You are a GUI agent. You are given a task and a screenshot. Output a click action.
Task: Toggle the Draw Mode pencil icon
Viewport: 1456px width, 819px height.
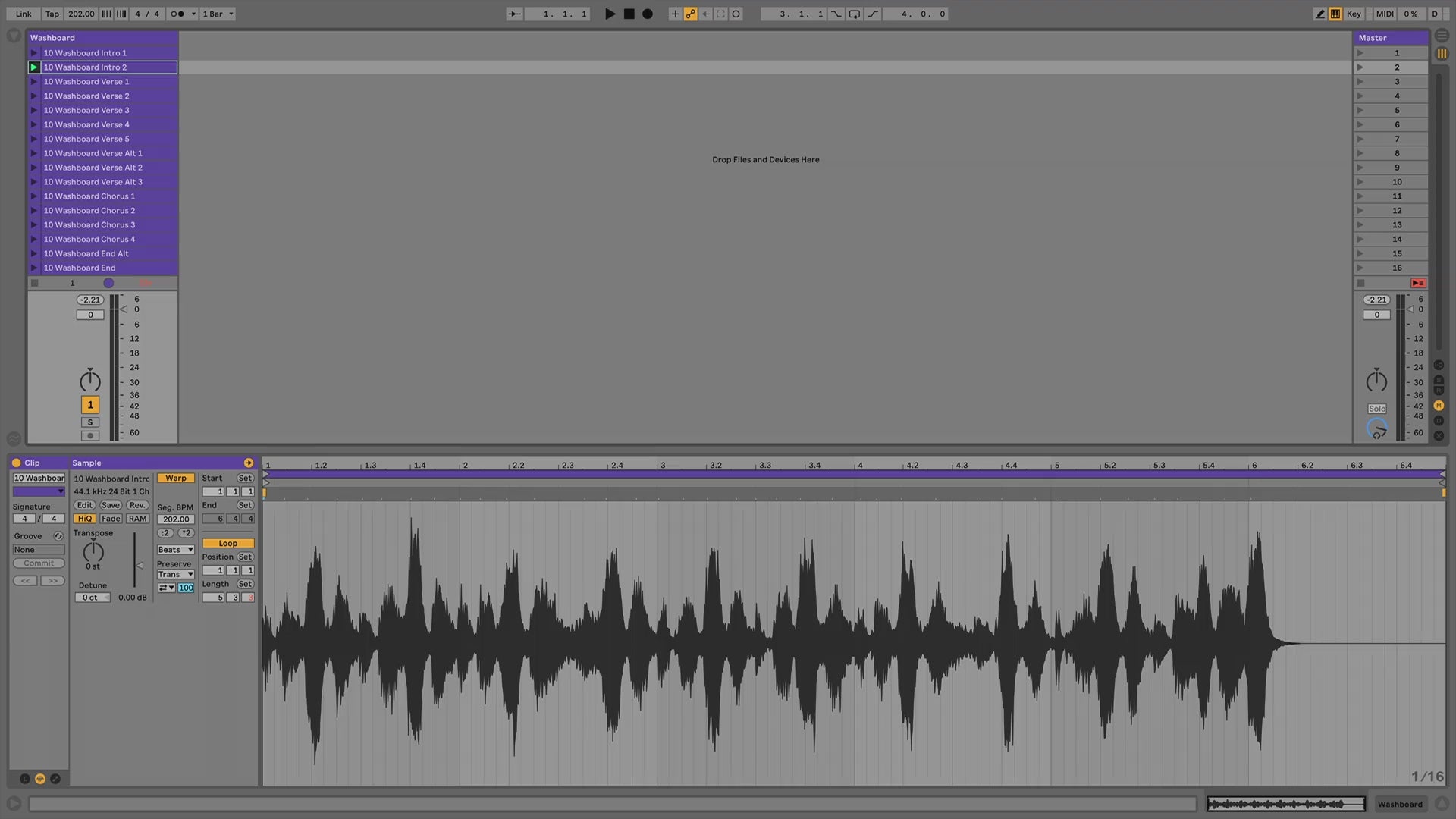[x=1320, y=14]
